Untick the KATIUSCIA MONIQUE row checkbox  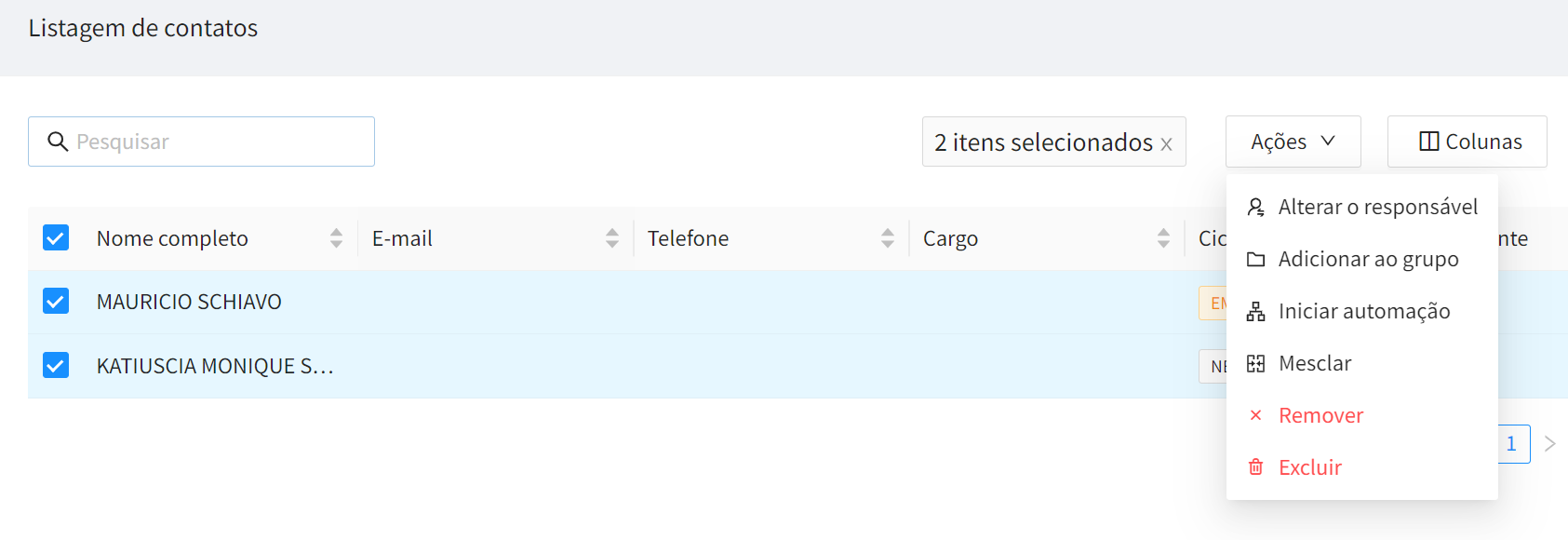point(56,365)
